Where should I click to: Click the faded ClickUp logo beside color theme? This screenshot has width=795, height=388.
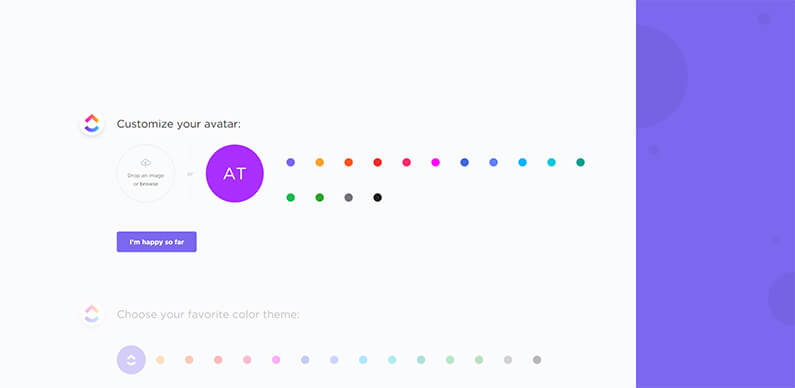click(92, 314)
